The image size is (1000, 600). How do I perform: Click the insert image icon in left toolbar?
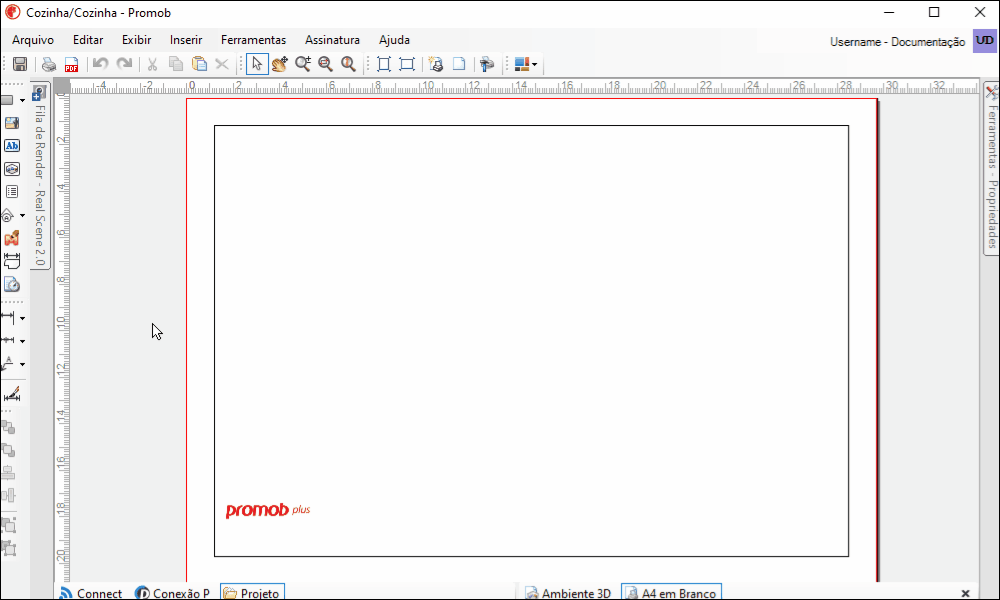click(12, 123)
